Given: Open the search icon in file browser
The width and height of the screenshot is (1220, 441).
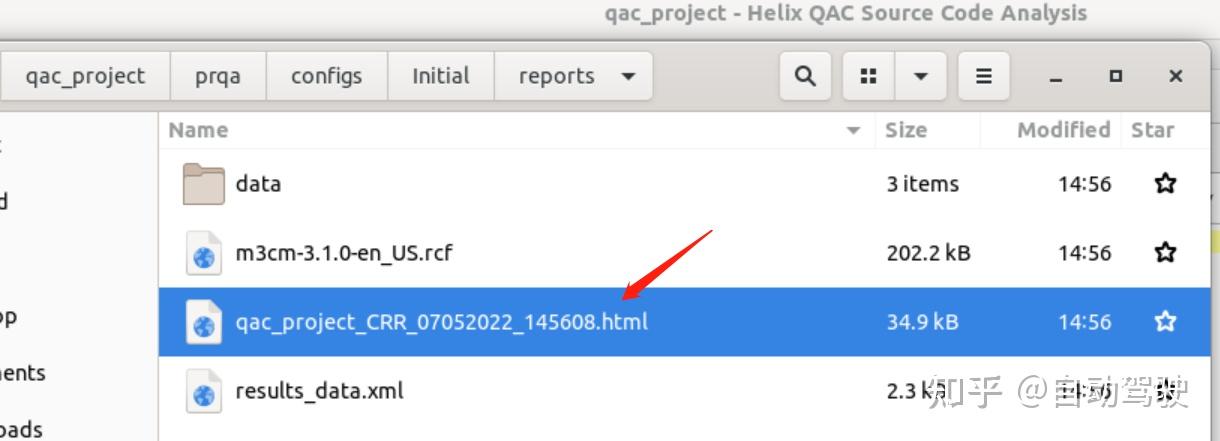Looking at the screenshot, I should [x=804, y=76].
